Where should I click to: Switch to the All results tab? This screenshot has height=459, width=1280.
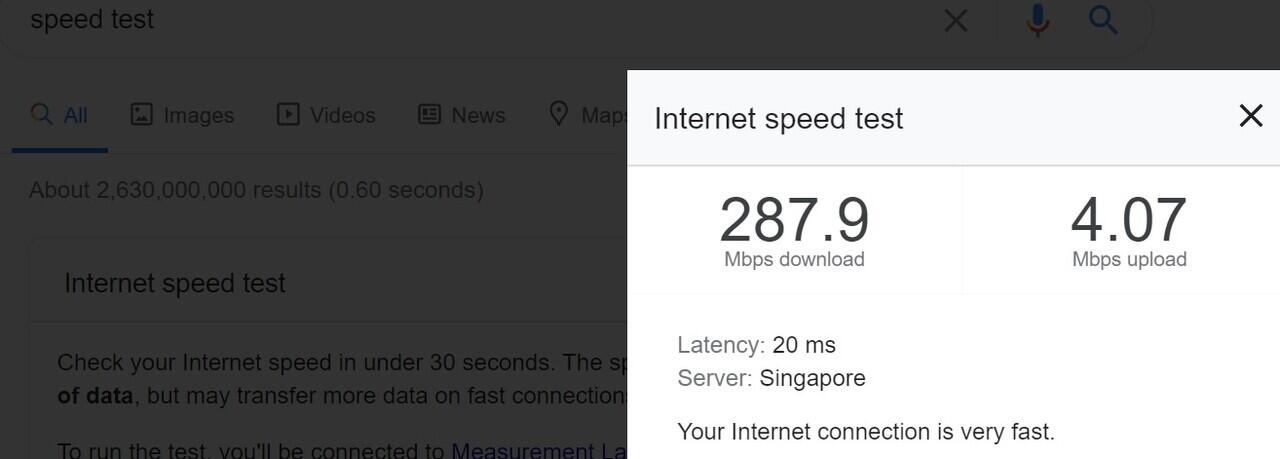[x=60, y=115]
